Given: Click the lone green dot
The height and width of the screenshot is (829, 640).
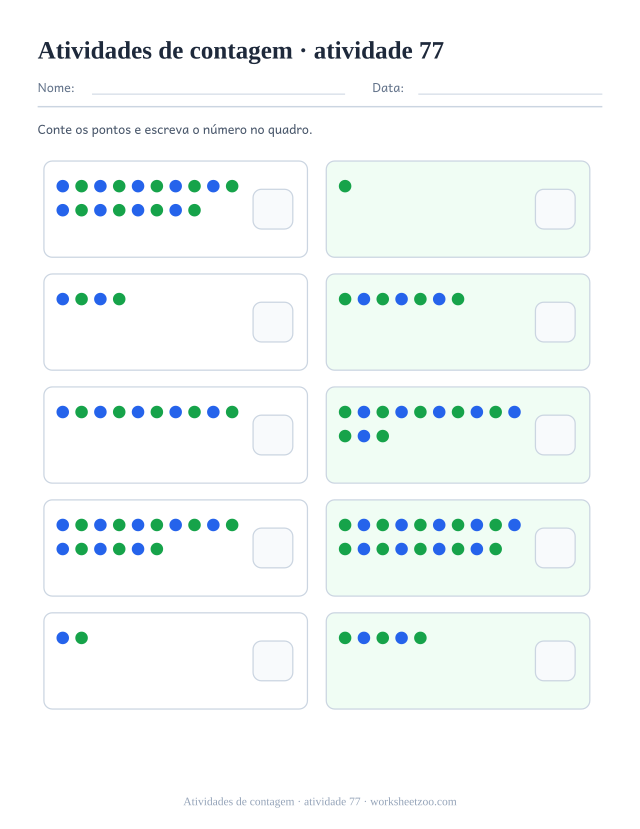Looking at the screenshot, I should click(345, 186).
